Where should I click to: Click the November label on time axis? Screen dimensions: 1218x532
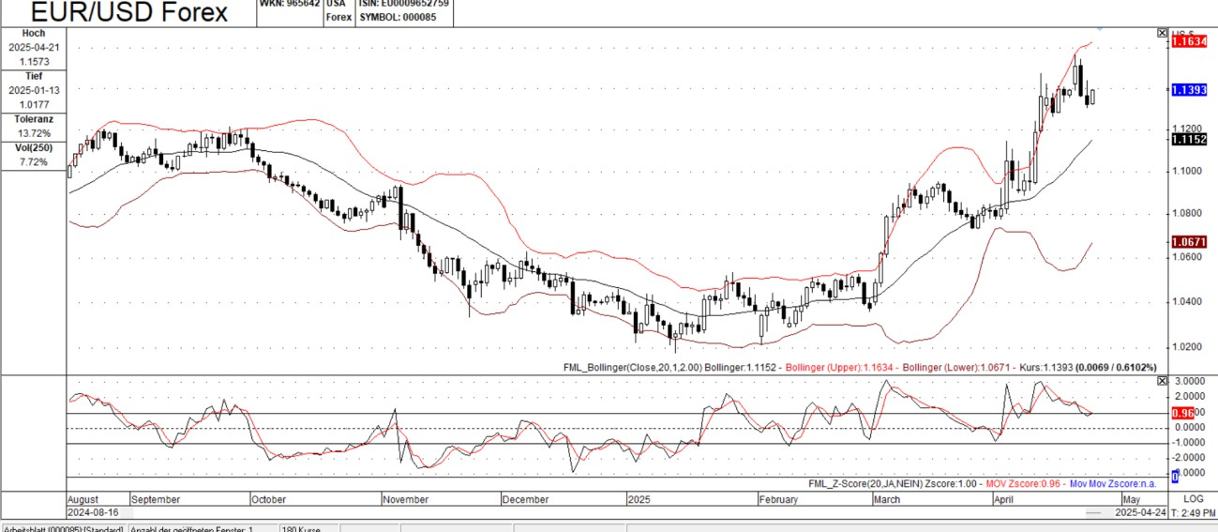pos(406,498)
